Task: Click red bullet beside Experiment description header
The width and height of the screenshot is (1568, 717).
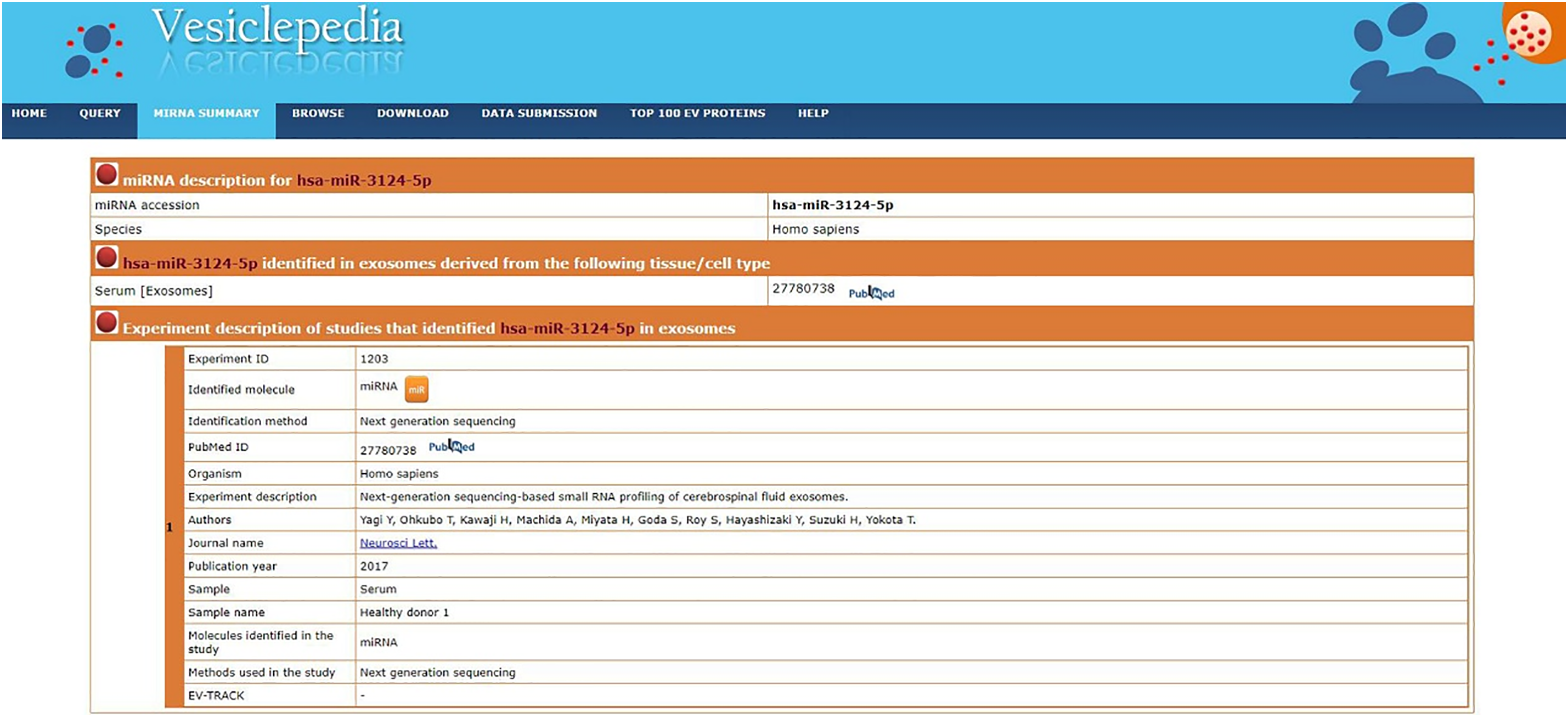Action: (106, 322)
